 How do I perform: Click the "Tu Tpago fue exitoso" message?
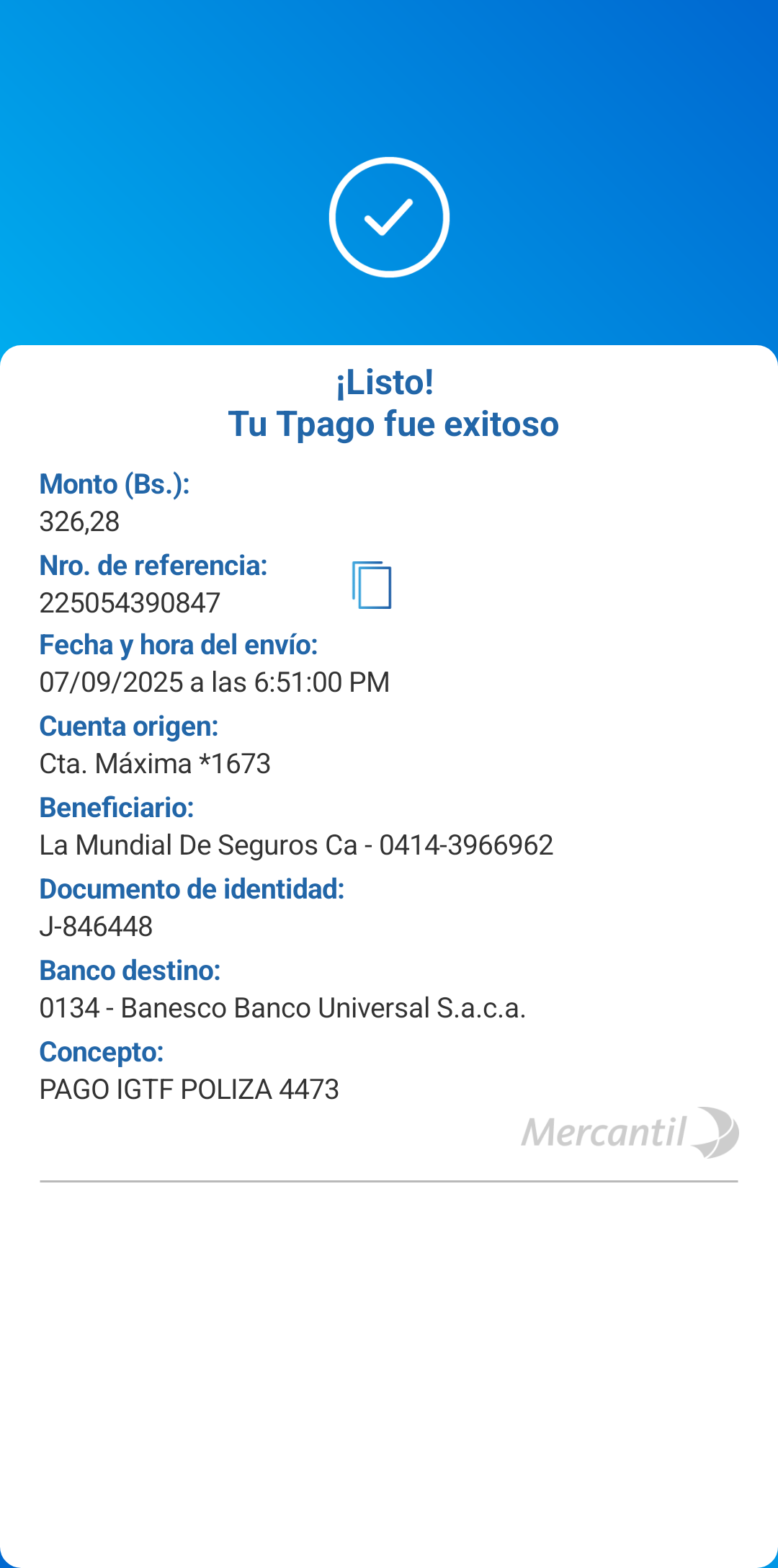tap(393, 424)
